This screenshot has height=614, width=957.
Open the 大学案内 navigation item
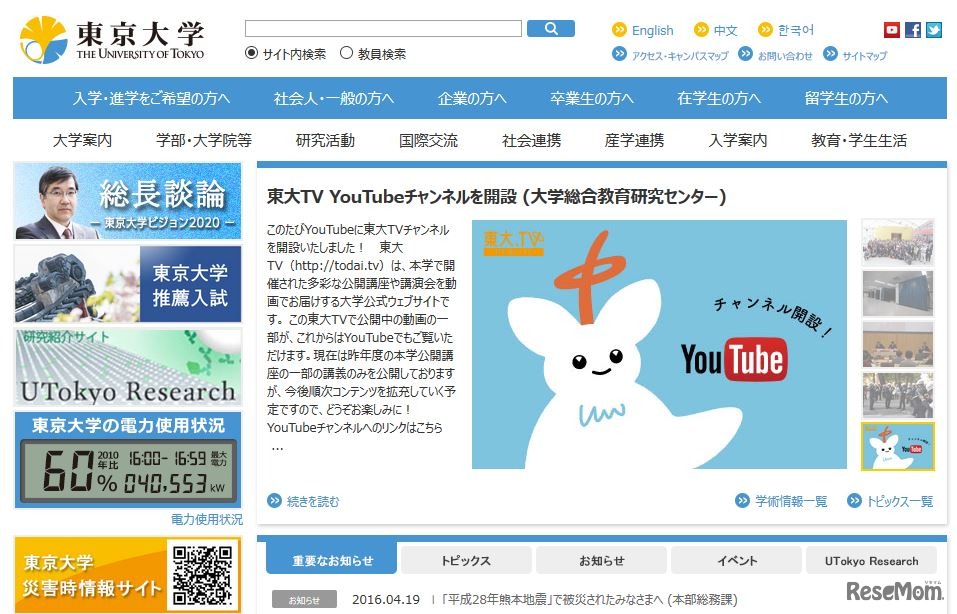82,140
